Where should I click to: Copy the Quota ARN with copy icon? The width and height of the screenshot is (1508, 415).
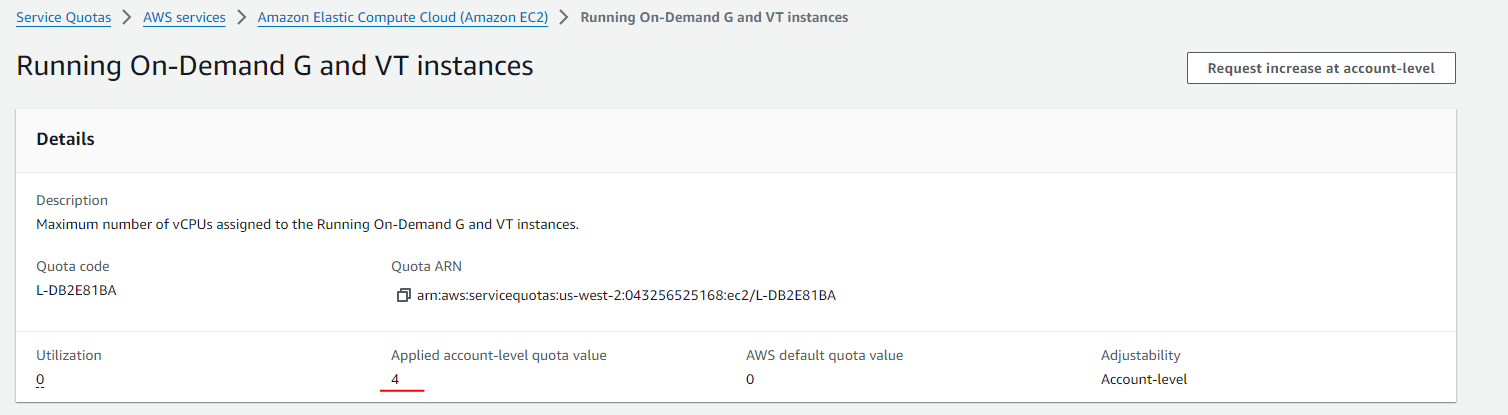tap(404, 295)
